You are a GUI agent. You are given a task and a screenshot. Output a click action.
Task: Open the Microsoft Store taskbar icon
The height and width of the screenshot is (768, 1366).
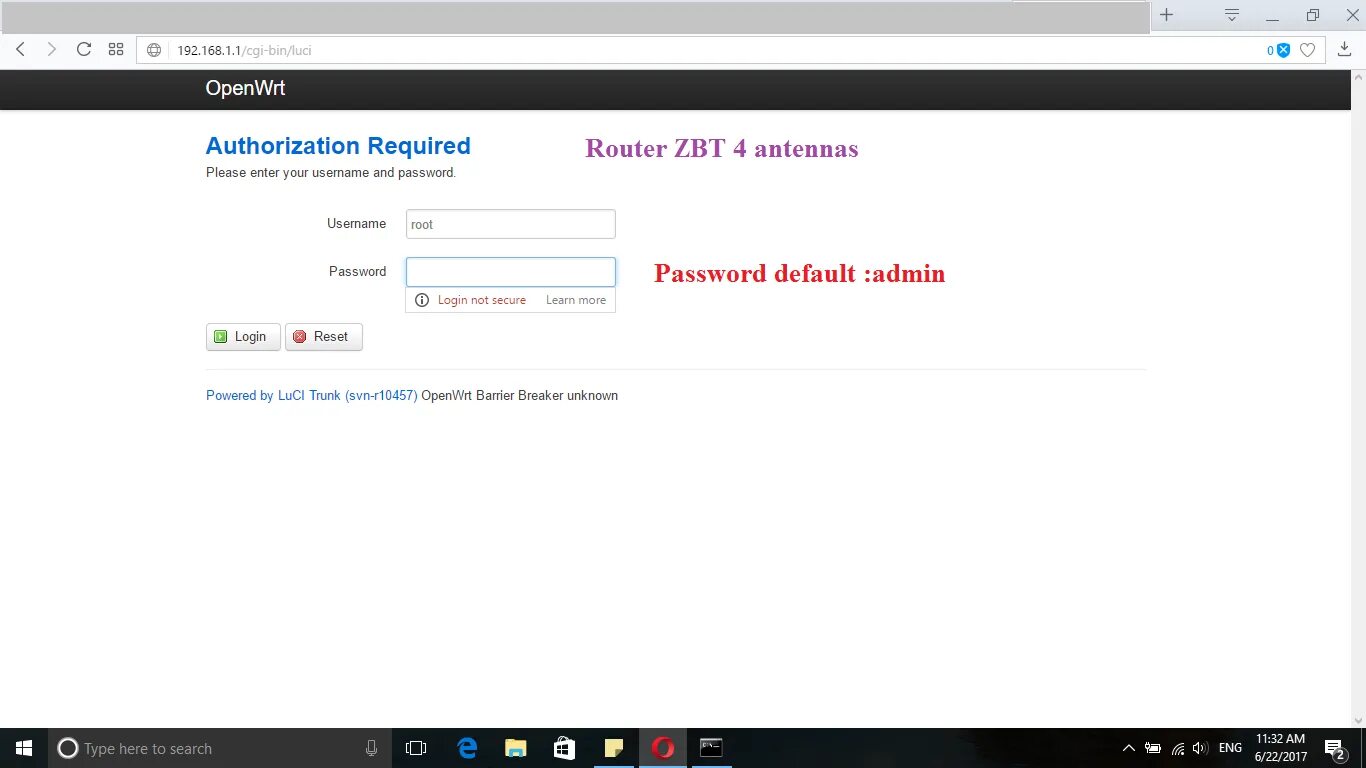tap(564, 748)
